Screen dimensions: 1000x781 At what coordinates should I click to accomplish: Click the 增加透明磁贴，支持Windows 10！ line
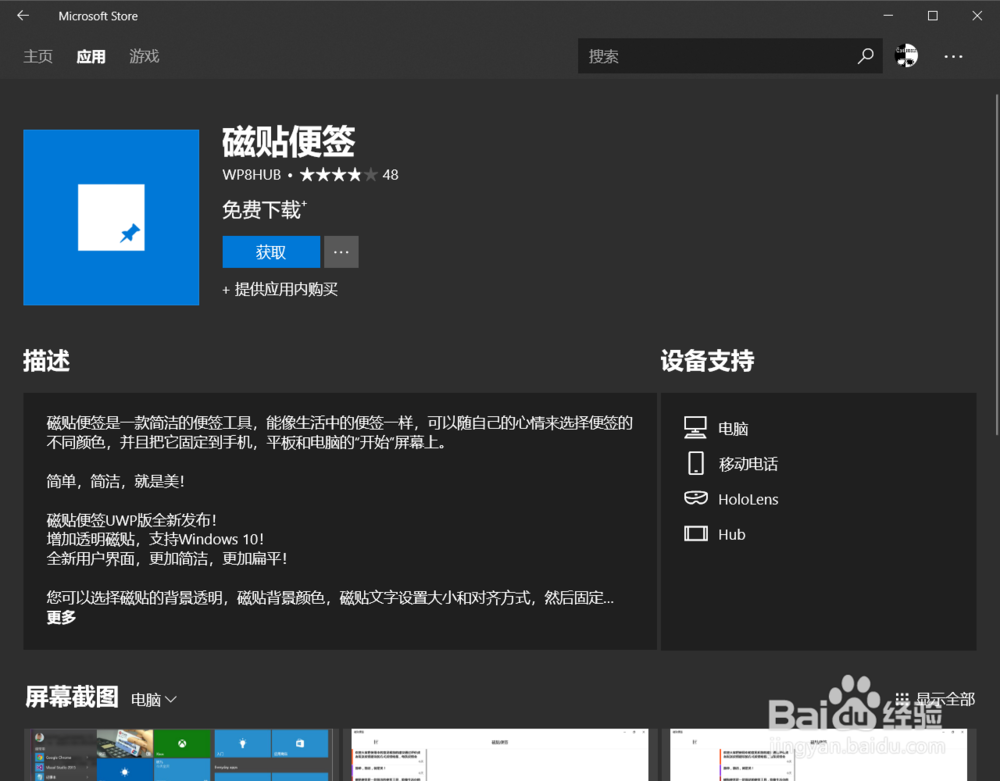tap(155, 539)
